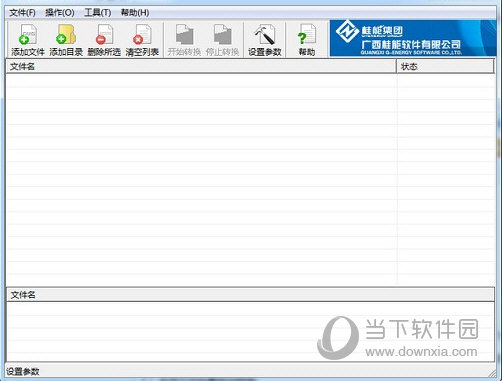
Task: Open the 操作(O) menu
Action: coord(60,13)
